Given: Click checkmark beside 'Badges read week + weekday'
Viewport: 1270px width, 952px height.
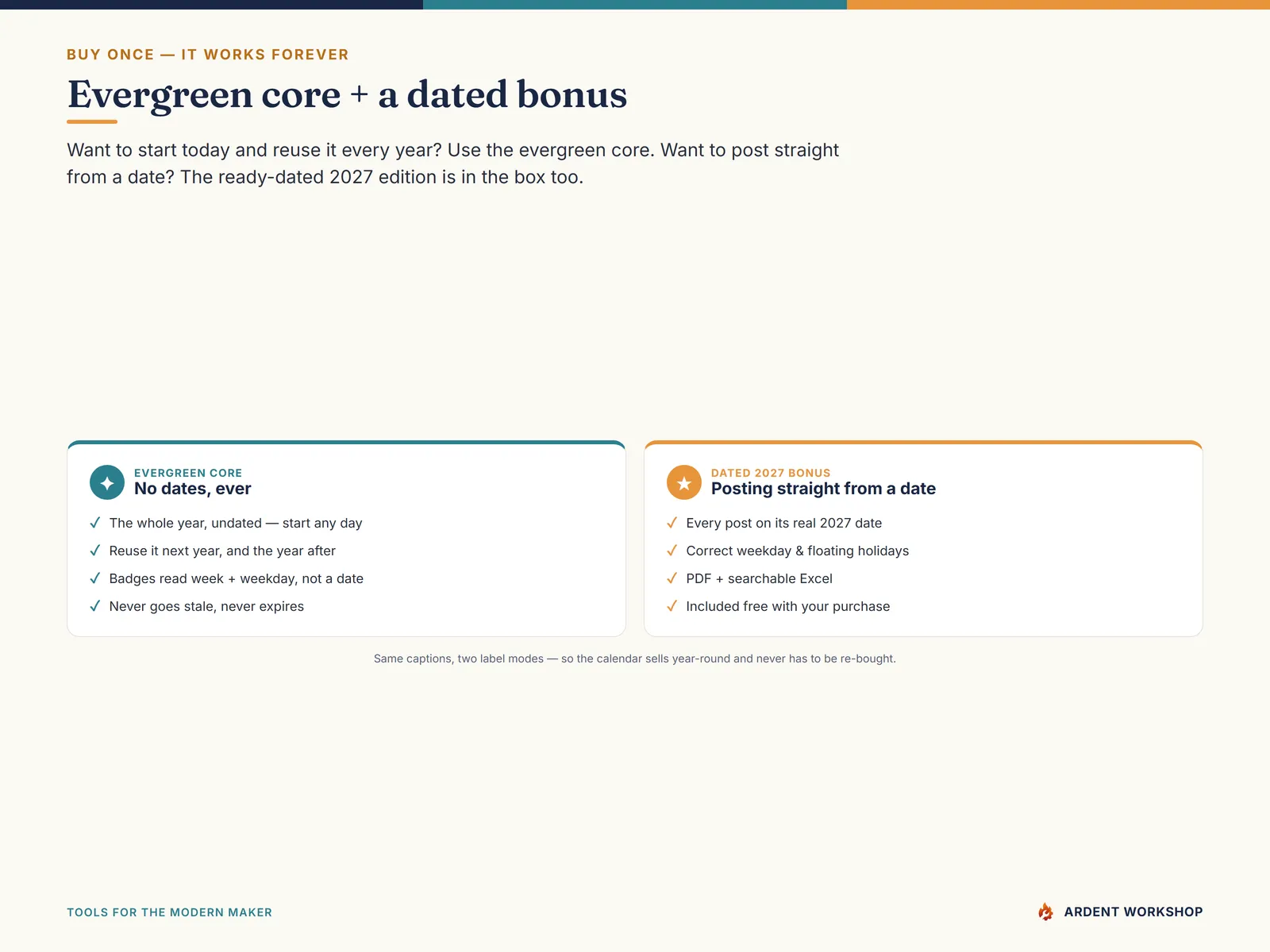Looking at the screenshot, I should tap(95, 578).
